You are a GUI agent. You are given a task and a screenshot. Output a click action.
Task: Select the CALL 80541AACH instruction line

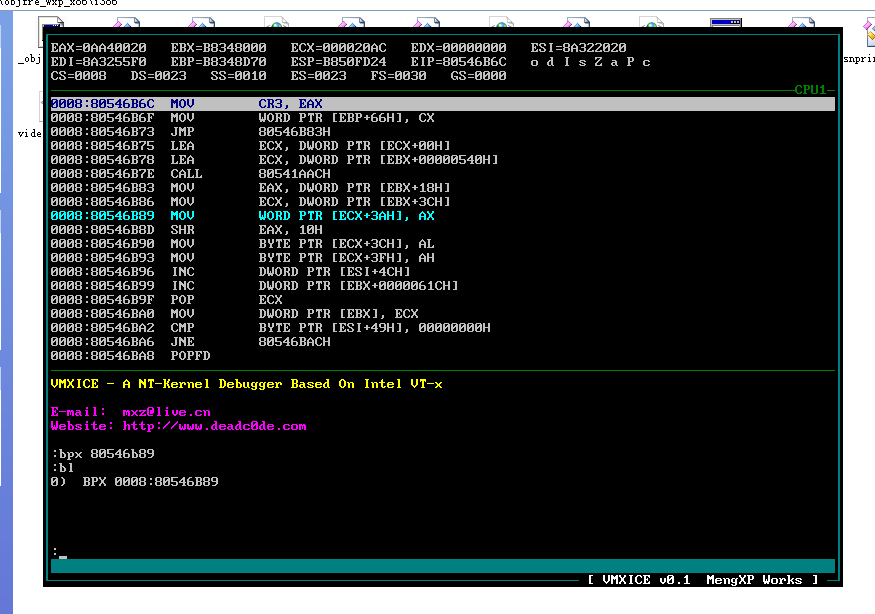point(190,174)
